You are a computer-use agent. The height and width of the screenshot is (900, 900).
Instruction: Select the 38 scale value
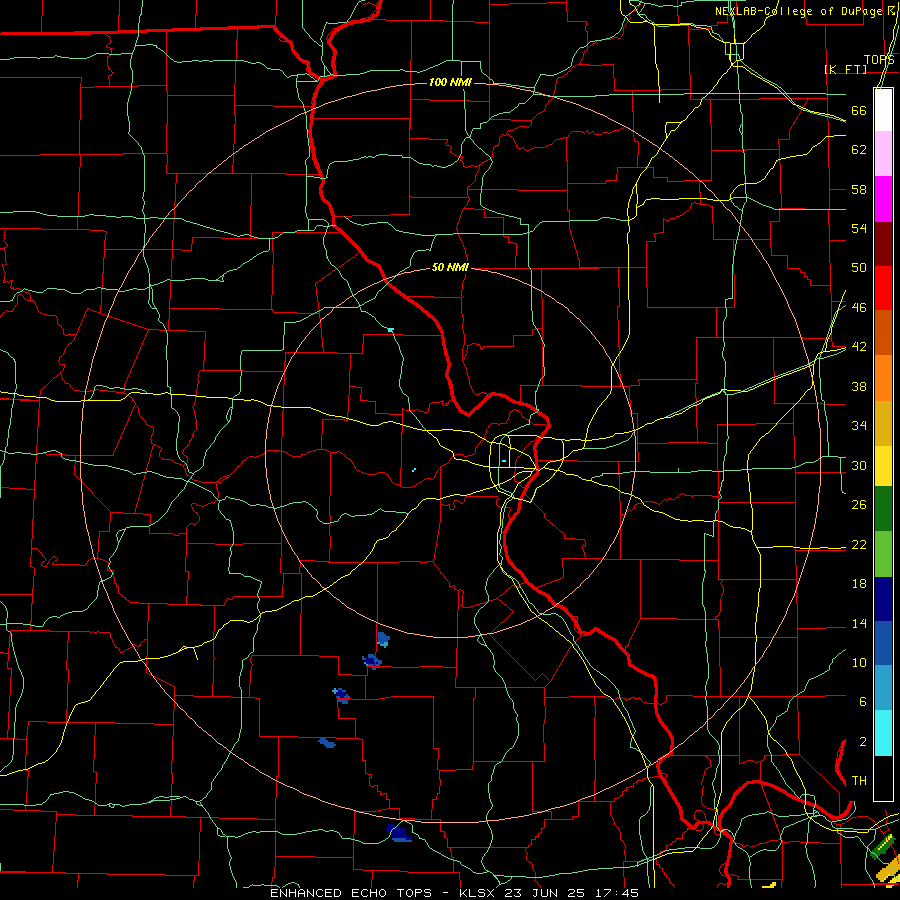(x=859, y=386)
